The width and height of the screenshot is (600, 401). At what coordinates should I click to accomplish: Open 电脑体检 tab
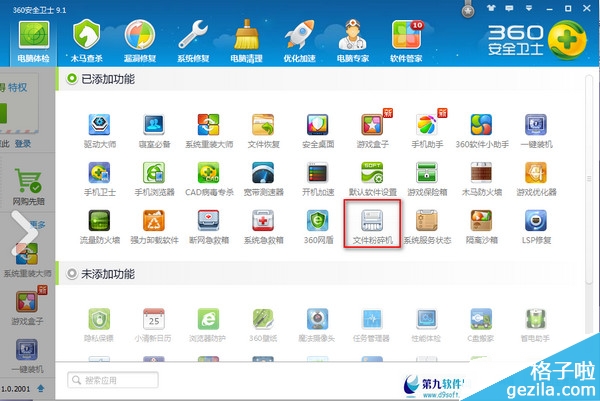click(x=34, y=42)
